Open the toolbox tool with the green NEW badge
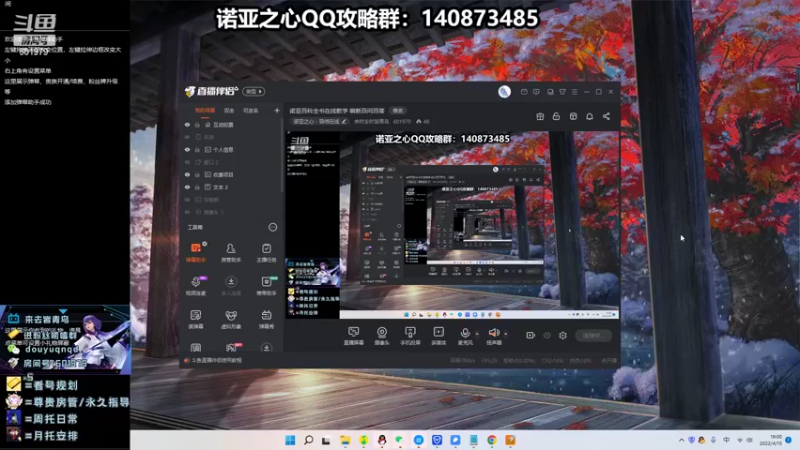Screen dimensions: 800x450 point(266,286)
